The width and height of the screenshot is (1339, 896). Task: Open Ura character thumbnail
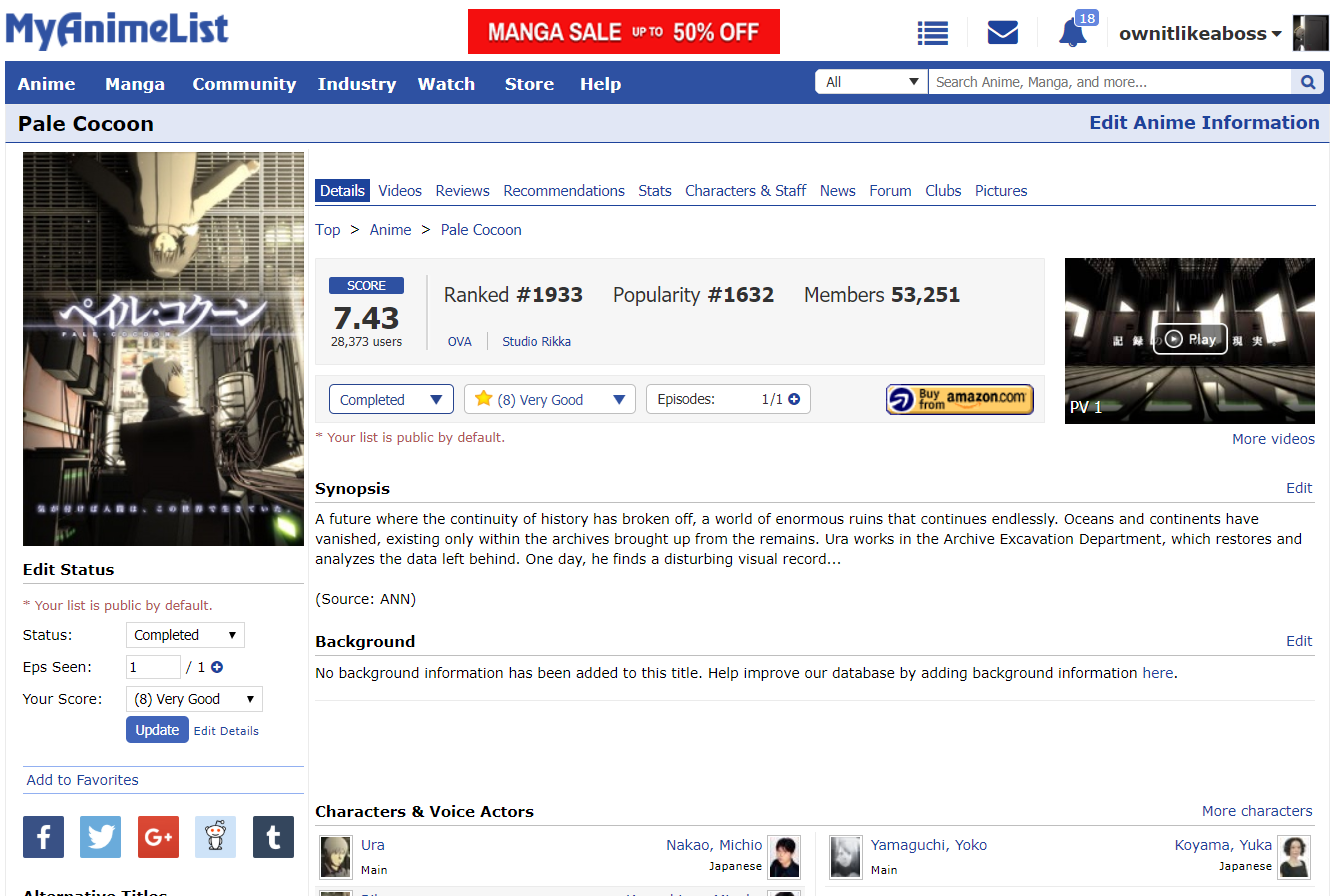336,856
